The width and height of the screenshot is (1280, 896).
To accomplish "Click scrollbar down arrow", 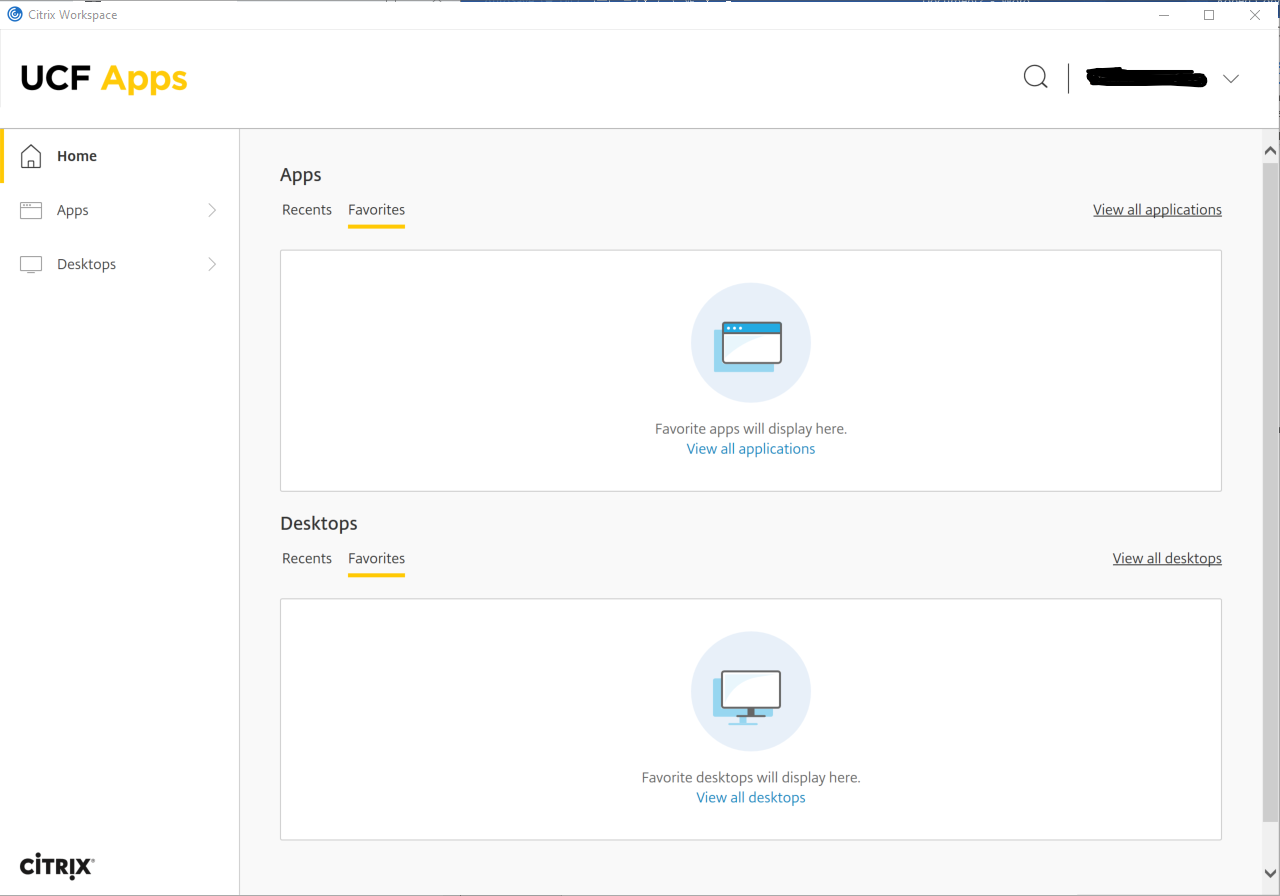I will [1270, 874].
